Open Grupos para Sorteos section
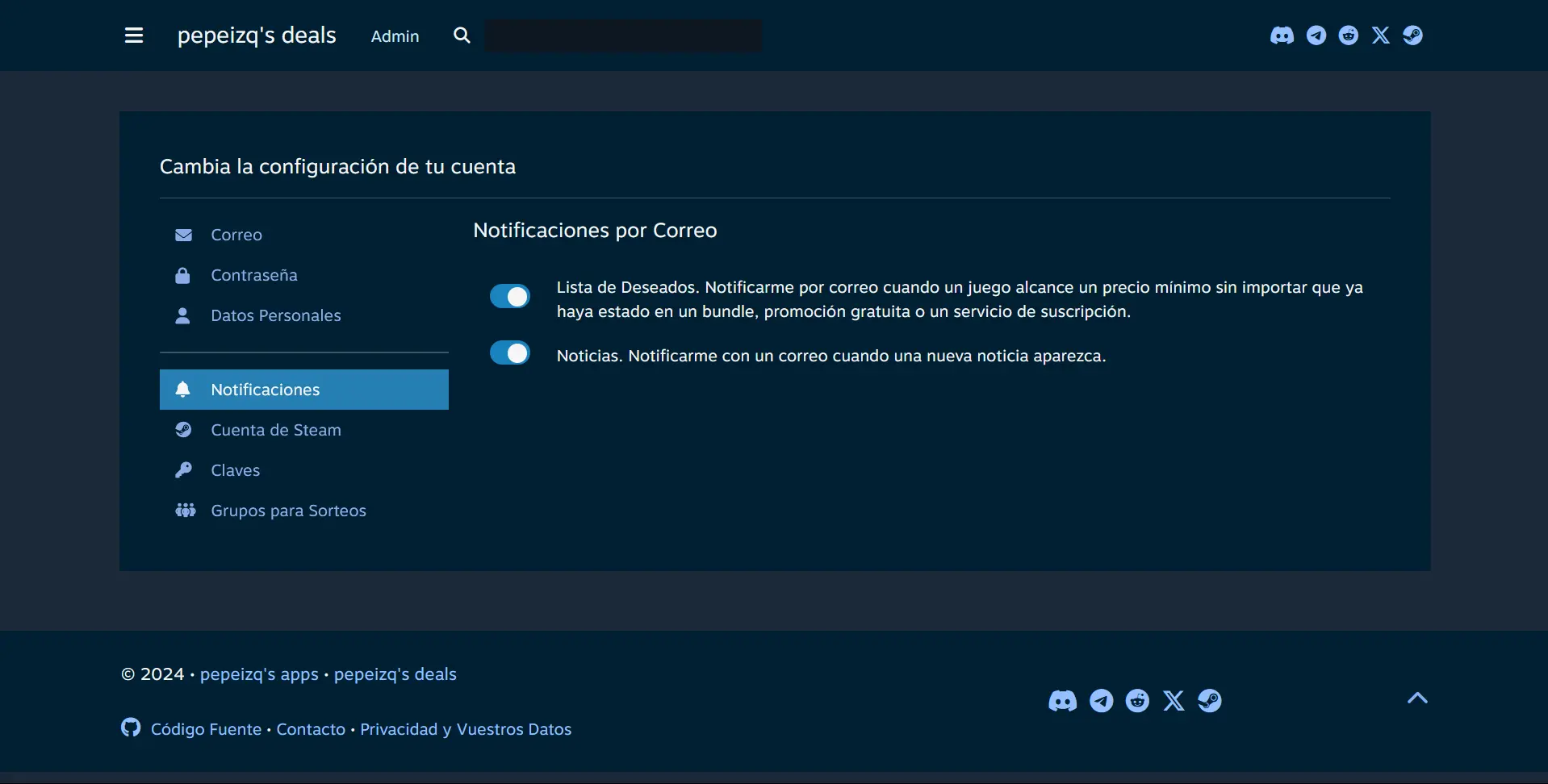The width and height of the screenshot is (1548, 784). point(288,511)
